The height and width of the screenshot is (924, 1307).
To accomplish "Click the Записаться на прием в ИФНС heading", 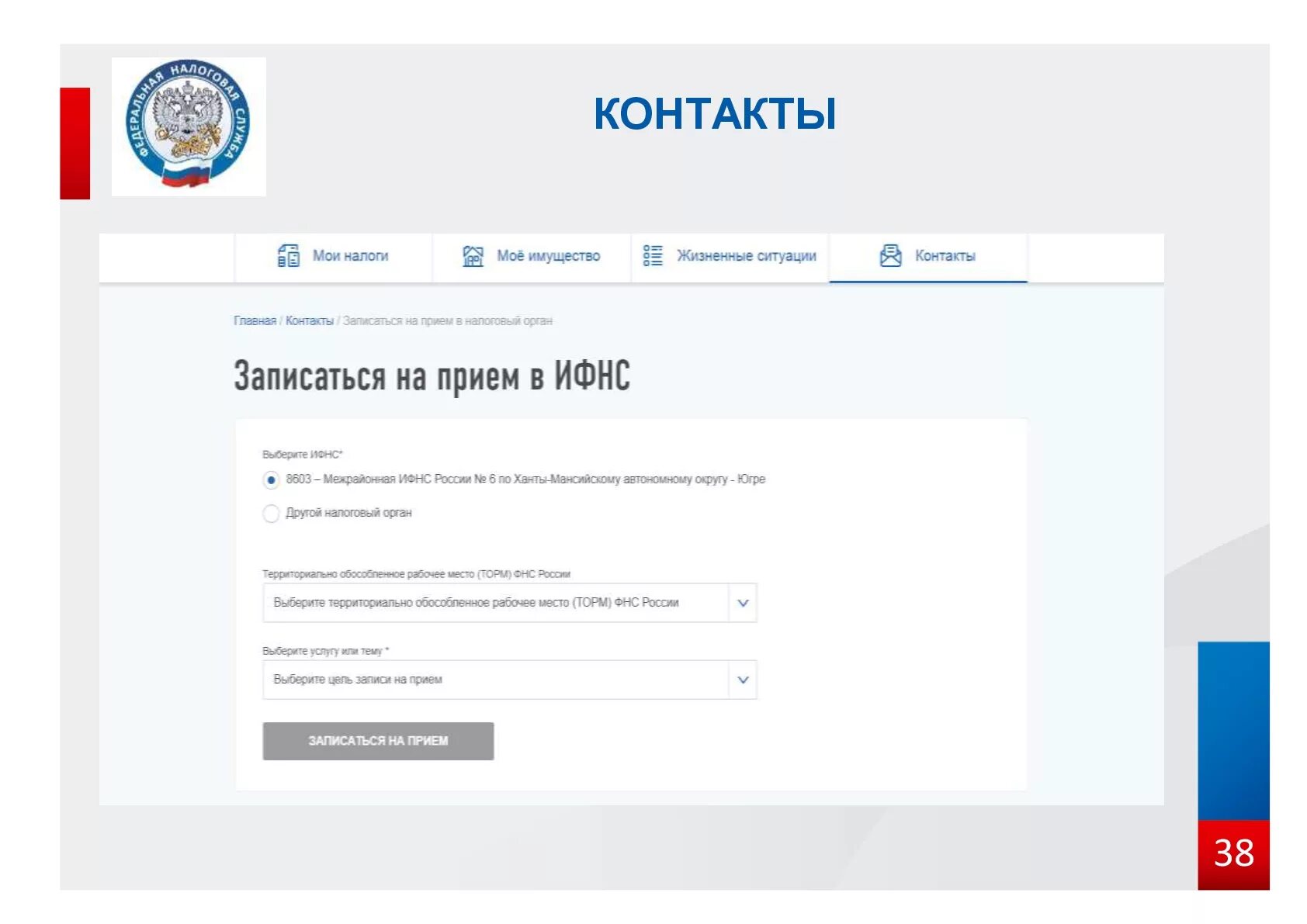I will [432, 377].
